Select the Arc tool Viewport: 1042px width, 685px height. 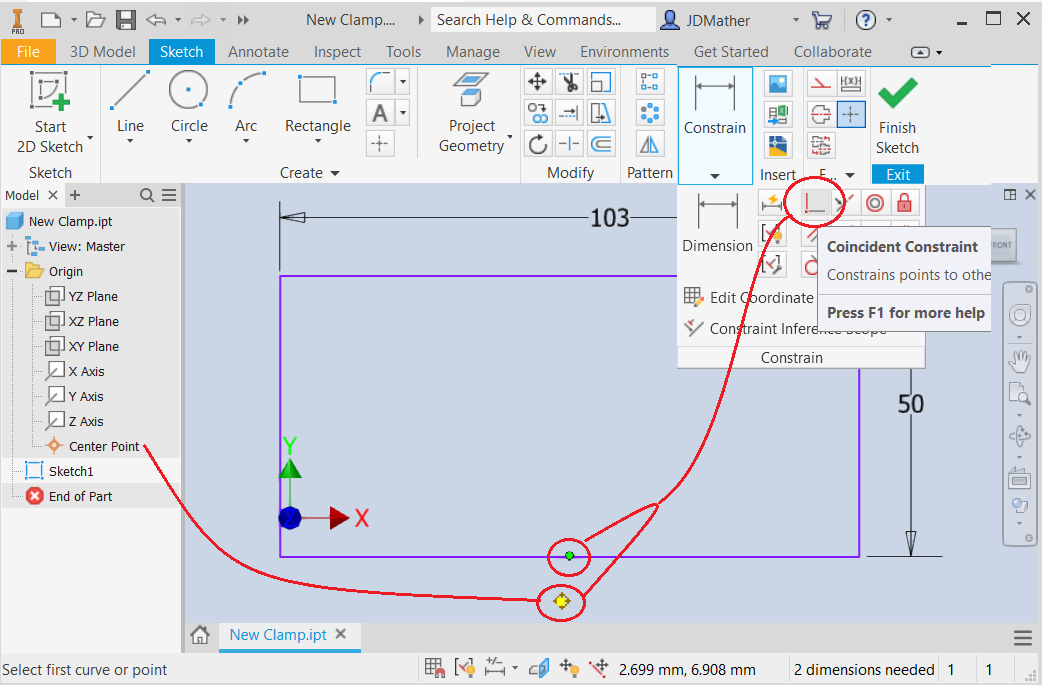point(246,105)
